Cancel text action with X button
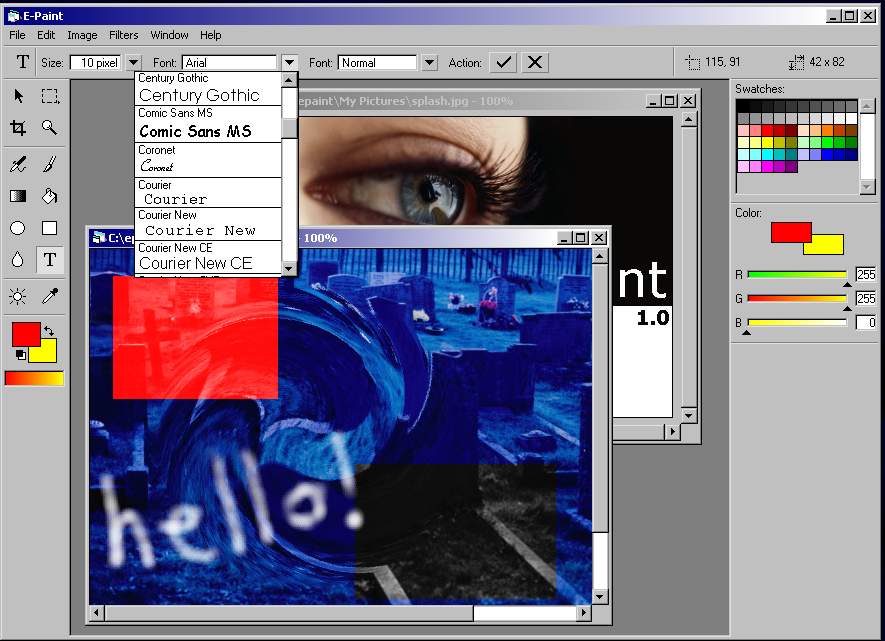 pos(535,62)
